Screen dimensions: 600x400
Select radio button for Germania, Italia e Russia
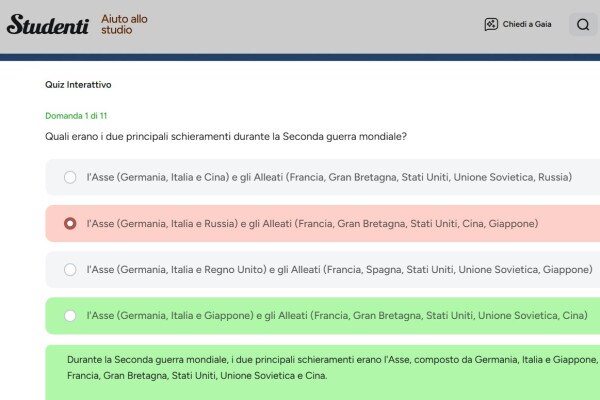(70, 224)
